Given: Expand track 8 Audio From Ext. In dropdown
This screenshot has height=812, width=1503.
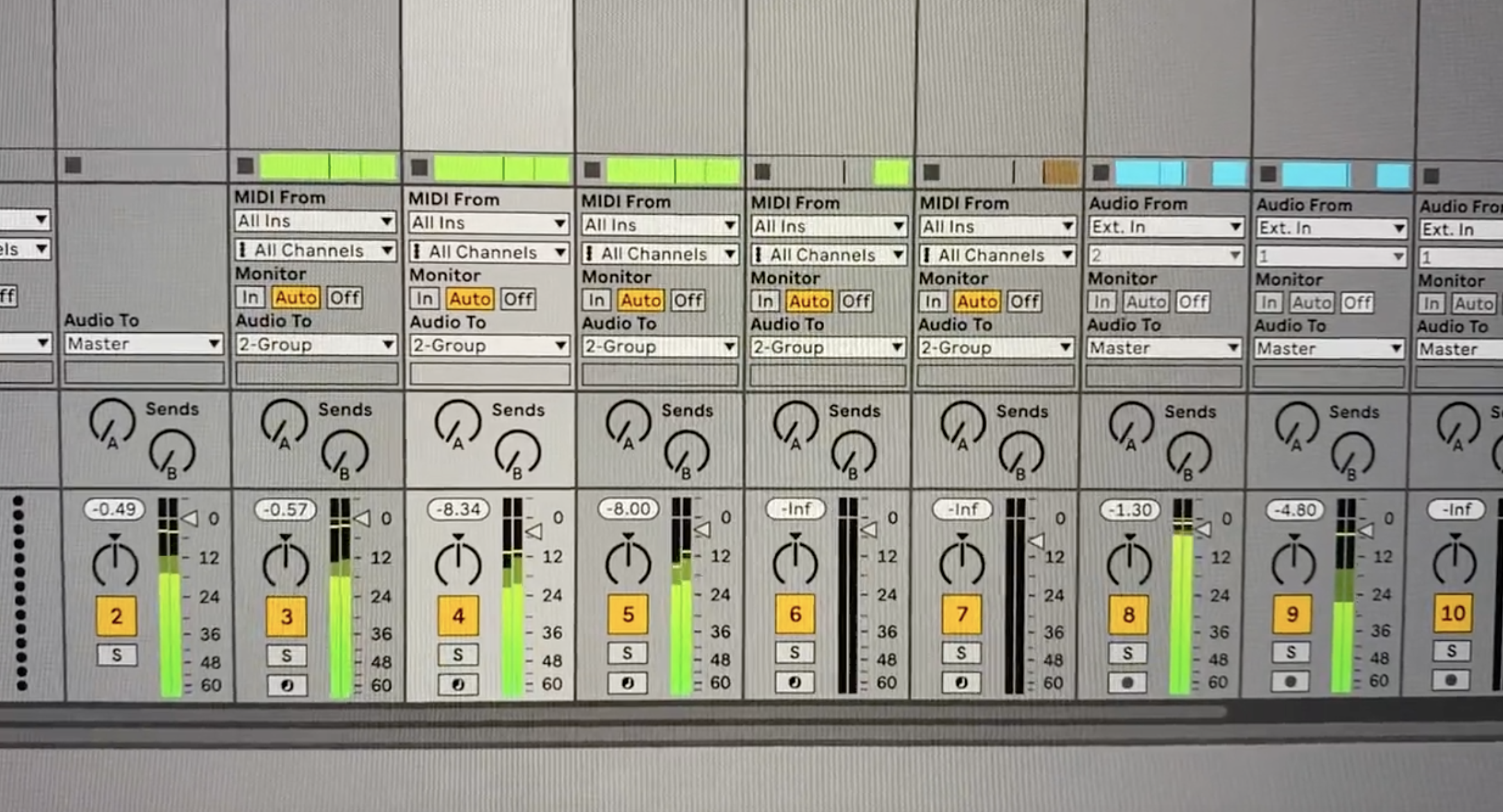Looking at the screenshot, I should (1165, 227).
